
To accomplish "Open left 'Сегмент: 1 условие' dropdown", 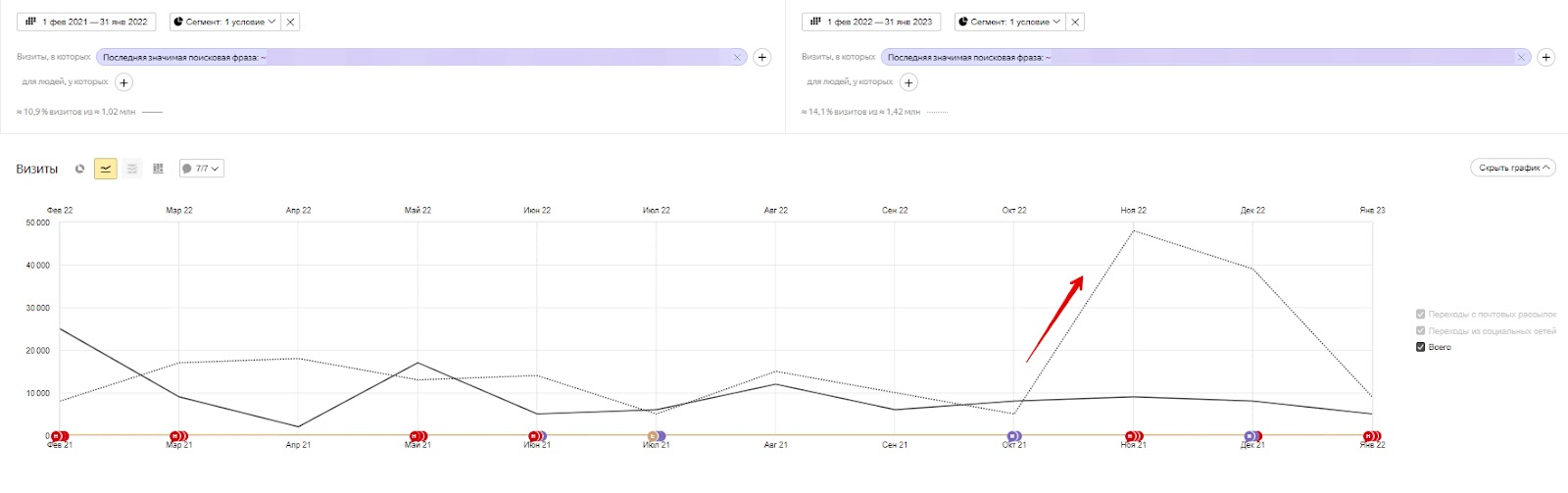I will [223, 22].
